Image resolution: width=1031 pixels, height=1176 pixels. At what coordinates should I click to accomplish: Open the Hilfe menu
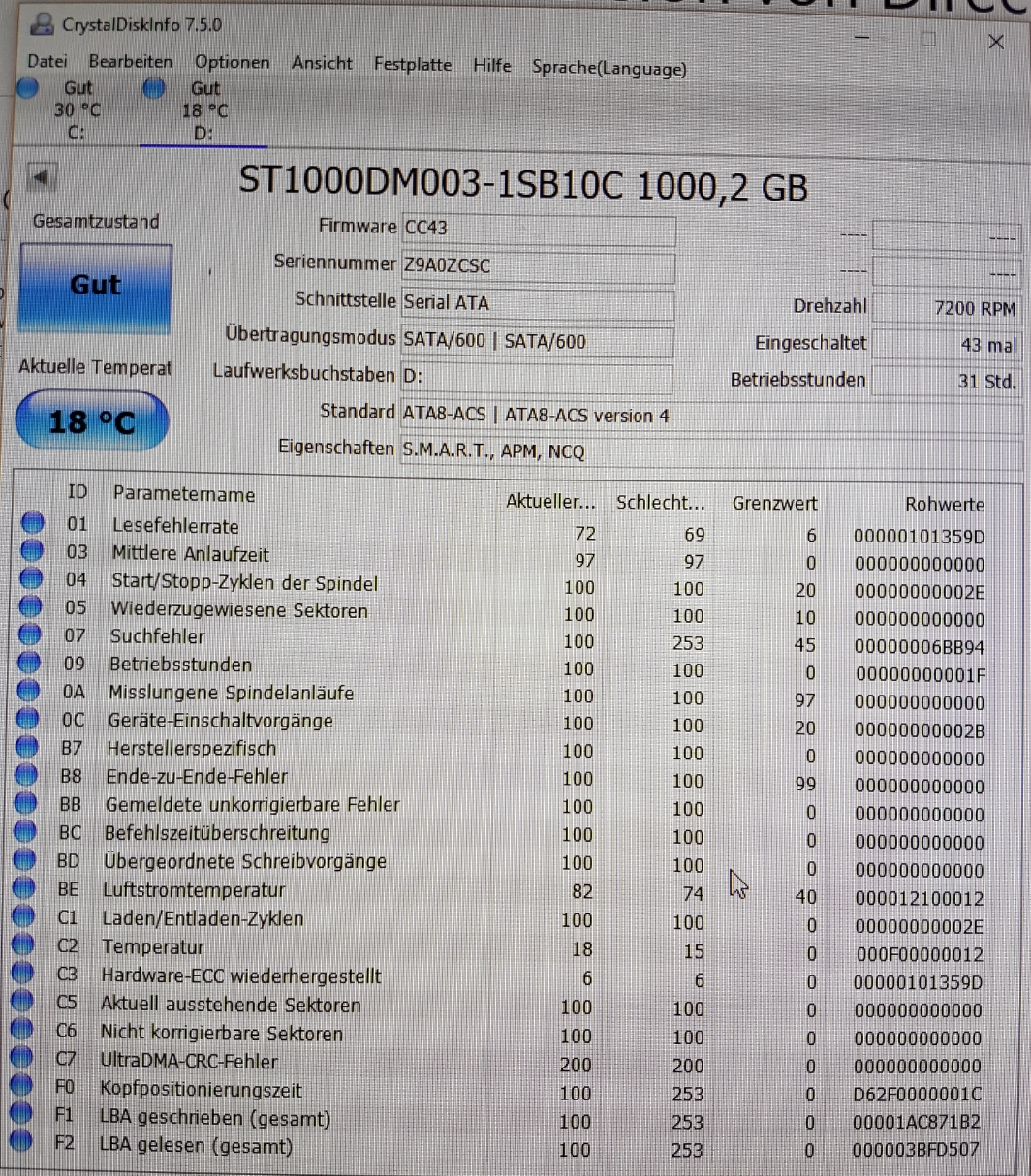point(492,66)
